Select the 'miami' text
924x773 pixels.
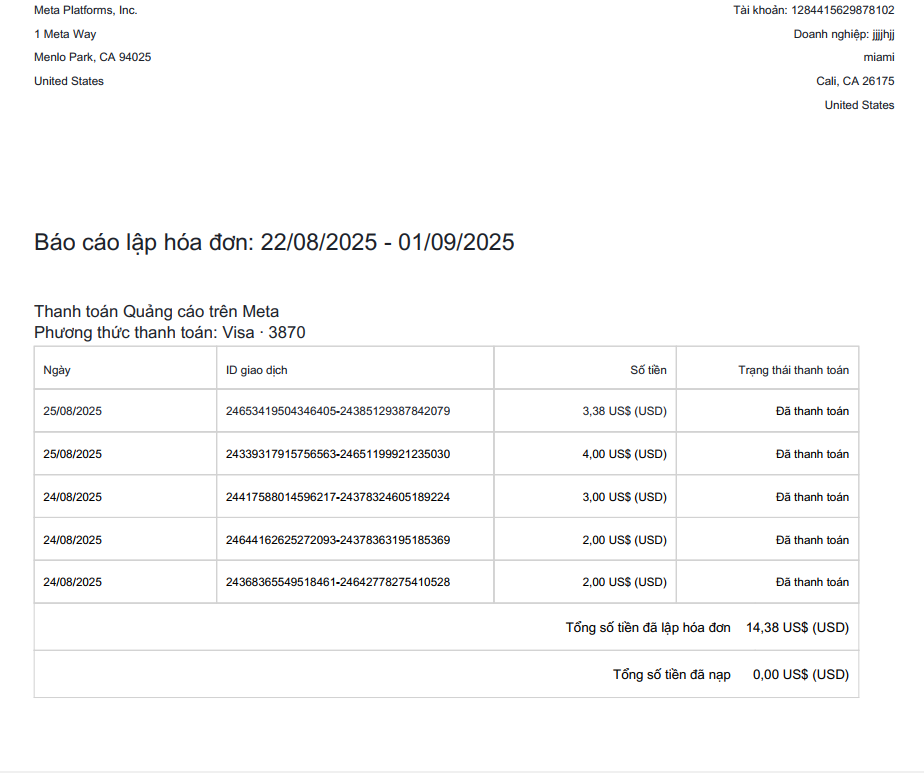pos(879,57)
